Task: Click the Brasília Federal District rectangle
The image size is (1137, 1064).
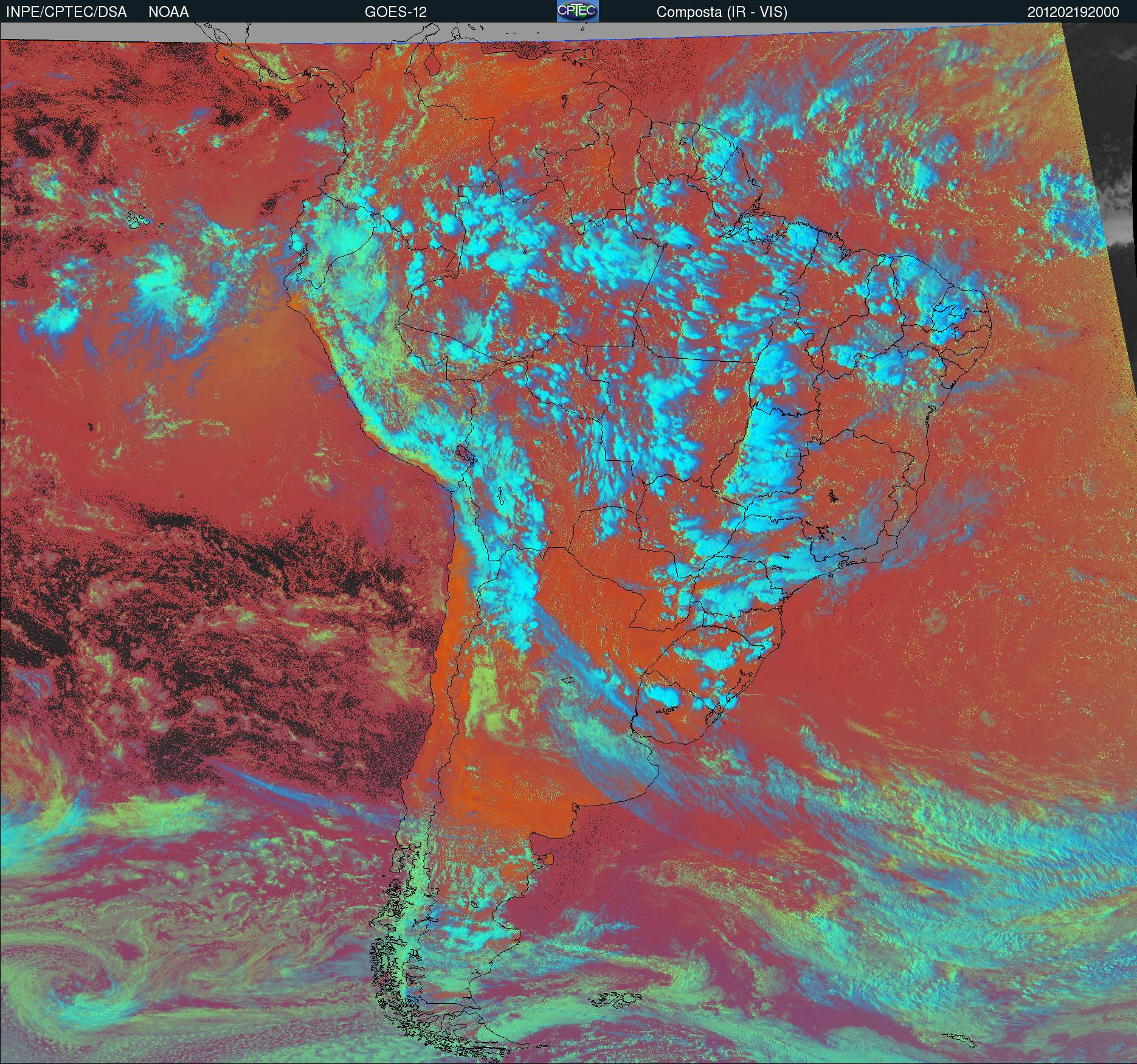Action: (x=794, y=452)
